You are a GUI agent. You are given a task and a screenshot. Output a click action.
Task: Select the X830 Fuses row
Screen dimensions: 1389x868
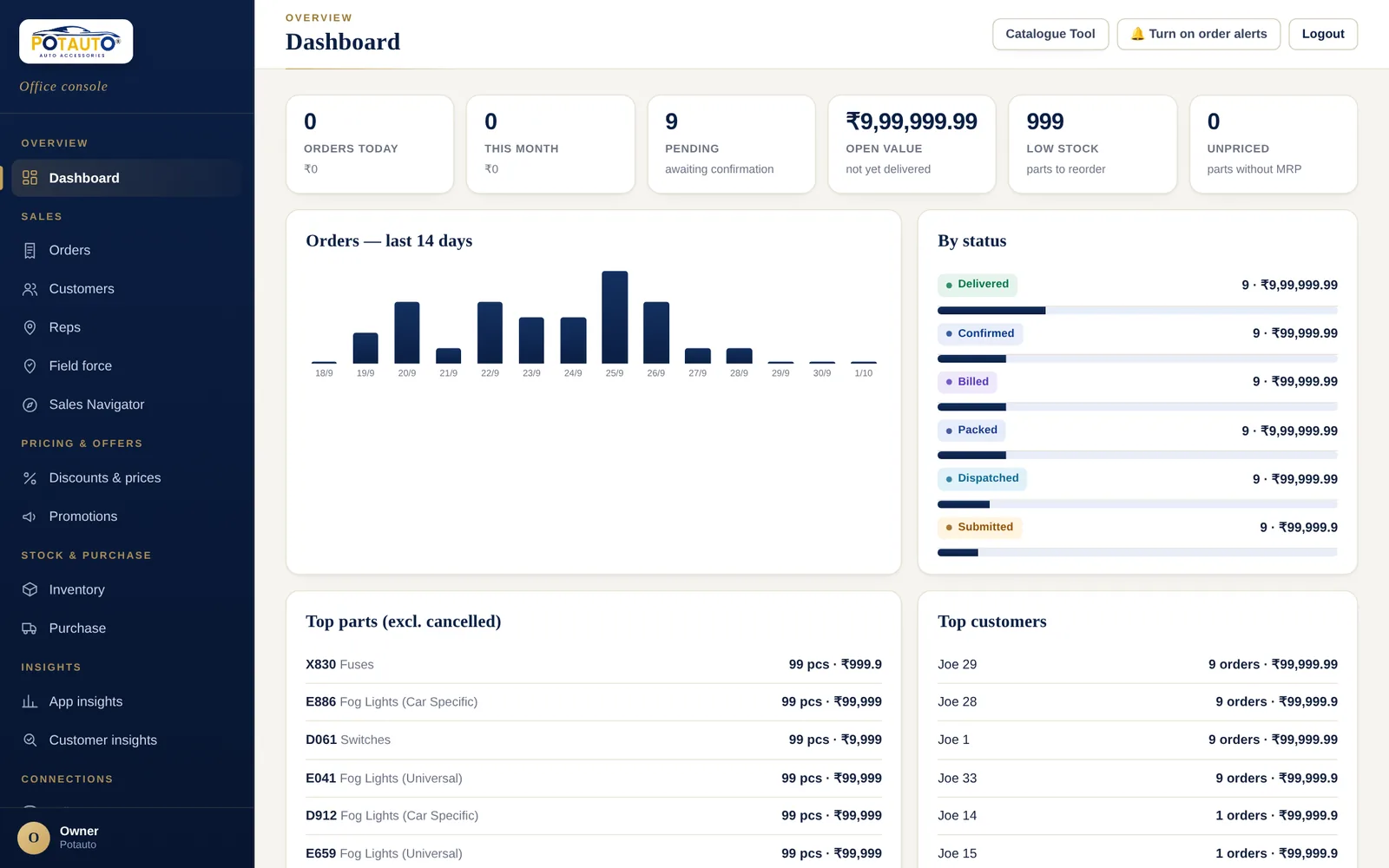pyautogui.click(x=594, y=665)
